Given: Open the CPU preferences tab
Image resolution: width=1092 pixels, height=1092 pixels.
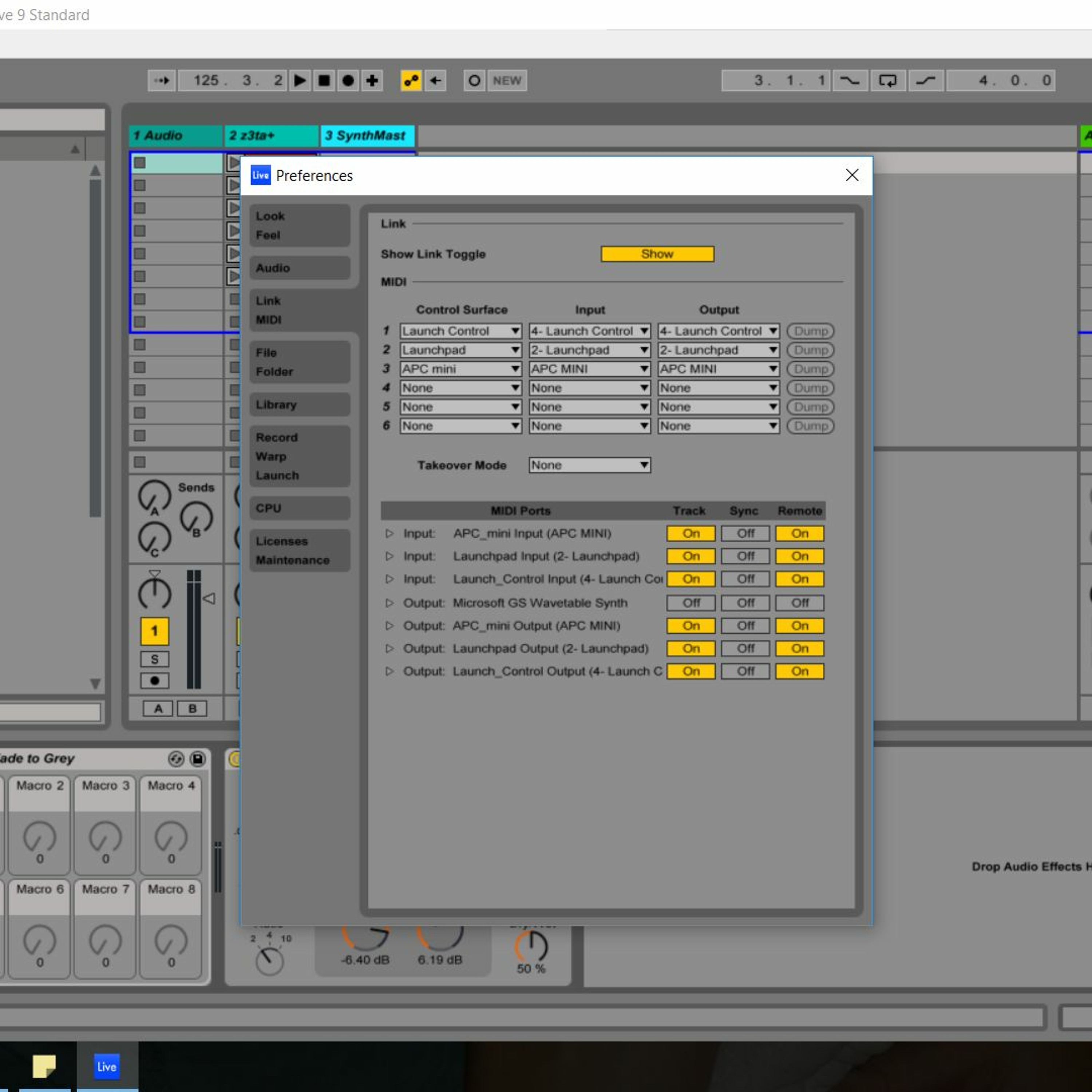Looking at the screenshot, I should click(300, 508).
